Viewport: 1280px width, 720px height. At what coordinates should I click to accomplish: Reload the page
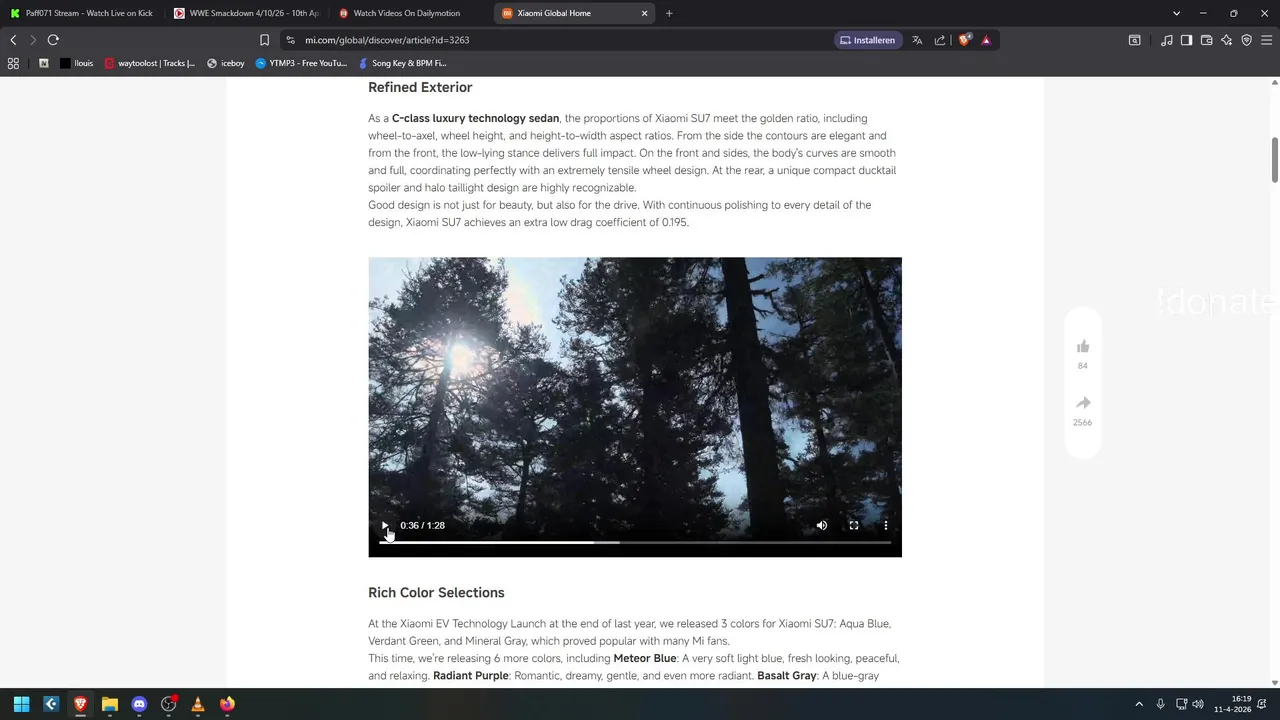point(53,40)
